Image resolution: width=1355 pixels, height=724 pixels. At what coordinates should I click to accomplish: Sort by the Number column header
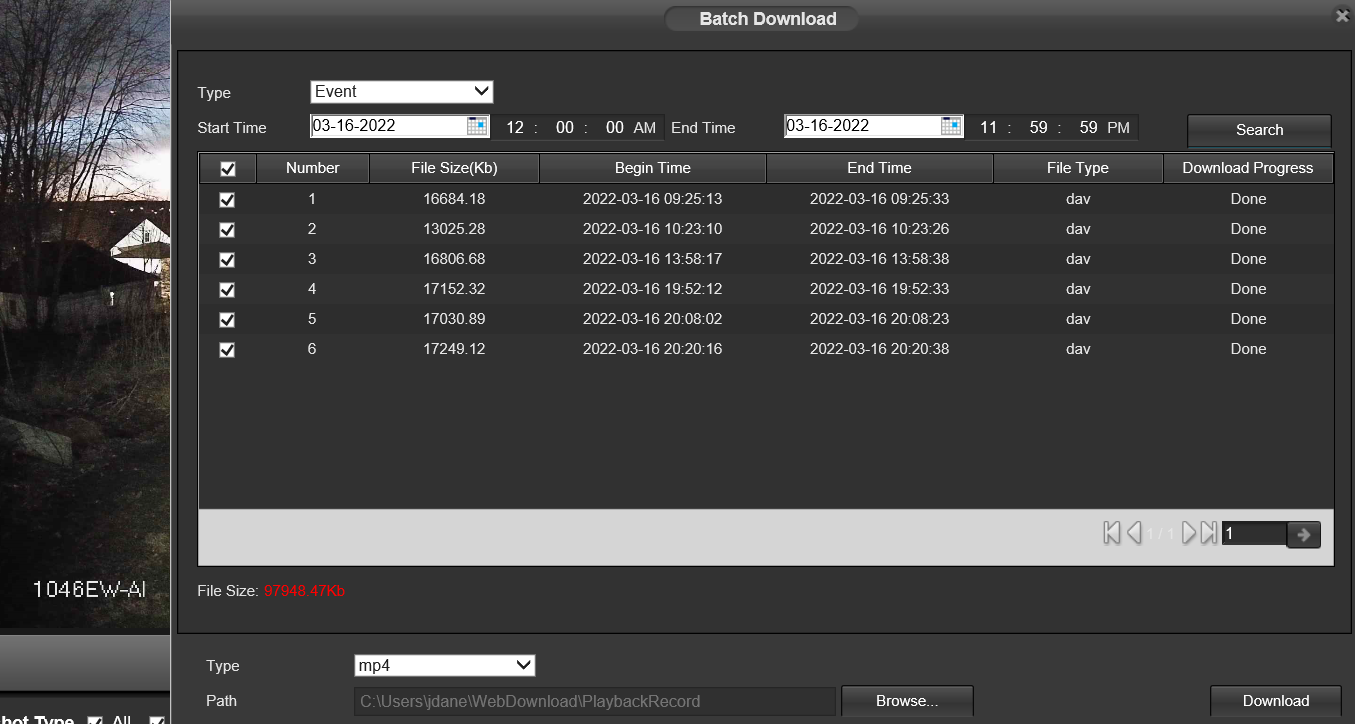[313, 168]
